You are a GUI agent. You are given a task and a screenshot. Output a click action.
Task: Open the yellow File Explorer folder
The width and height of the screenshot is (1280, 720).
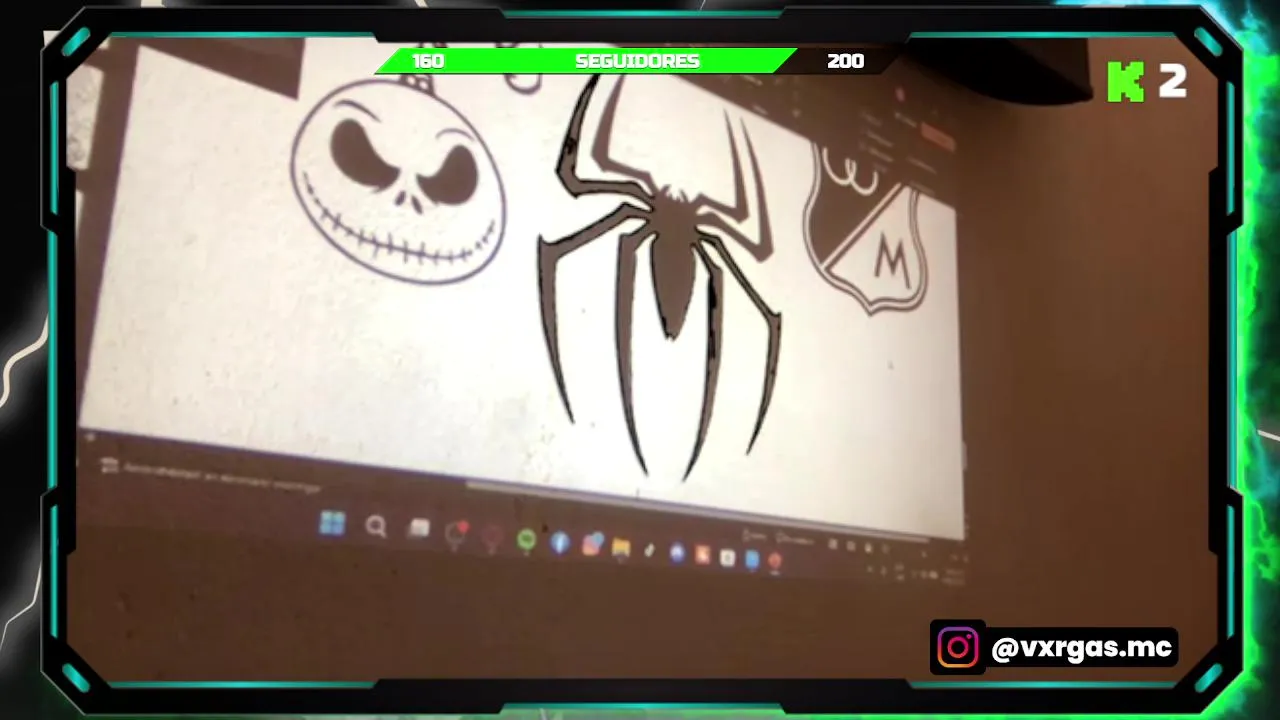(x=621, y=548)
